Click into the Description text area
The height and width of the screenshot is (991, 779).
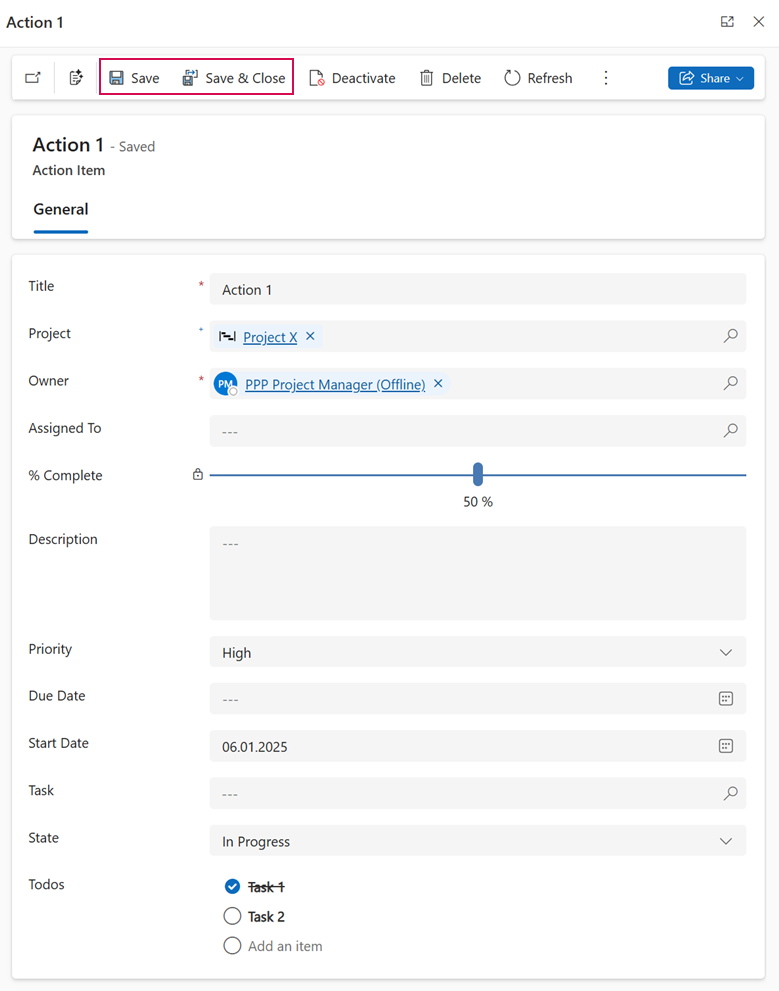477,573
